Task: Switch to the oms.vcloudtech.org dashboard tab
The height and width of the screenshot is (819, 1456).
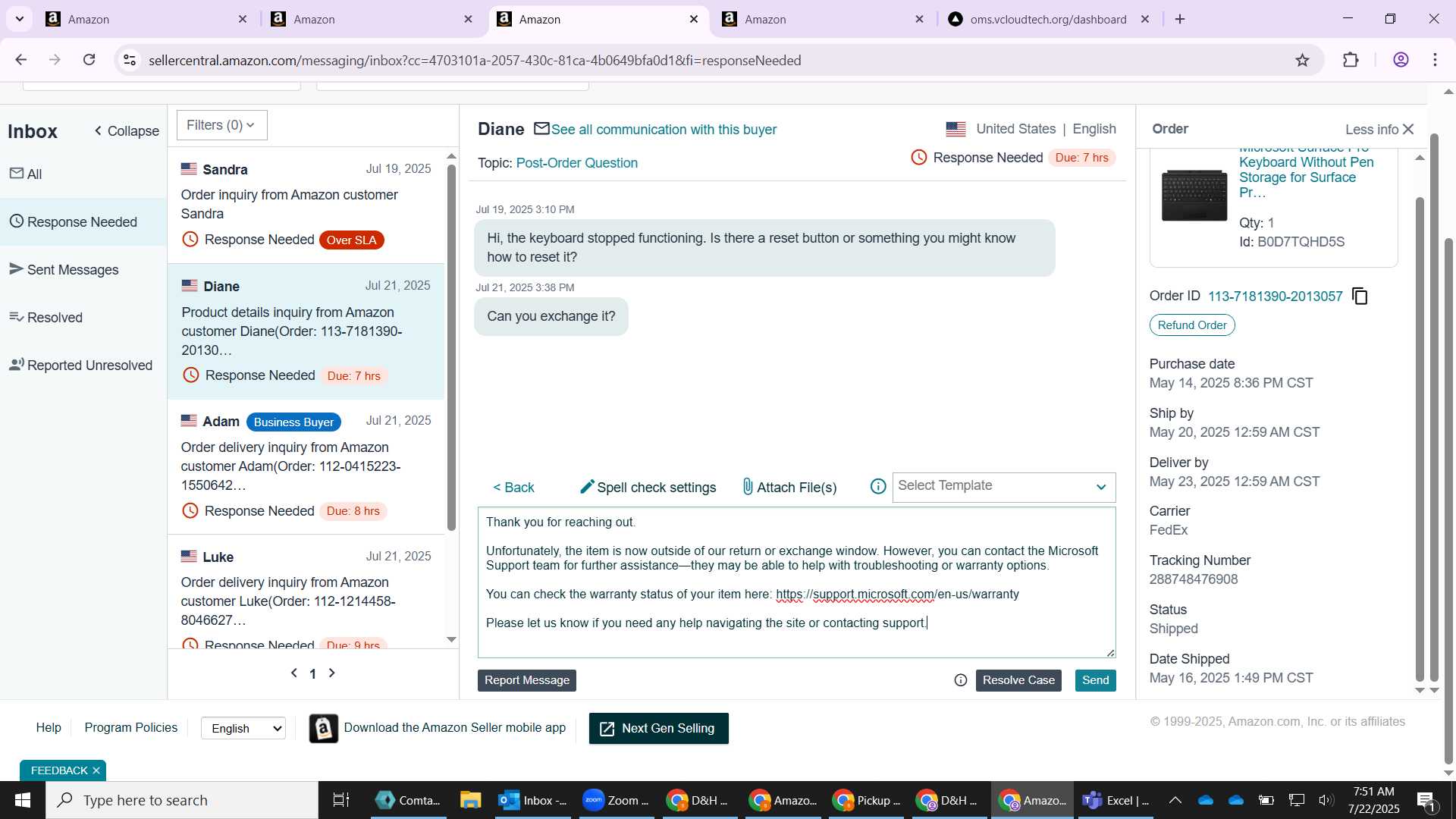Action: click(x=1048, y=19)
